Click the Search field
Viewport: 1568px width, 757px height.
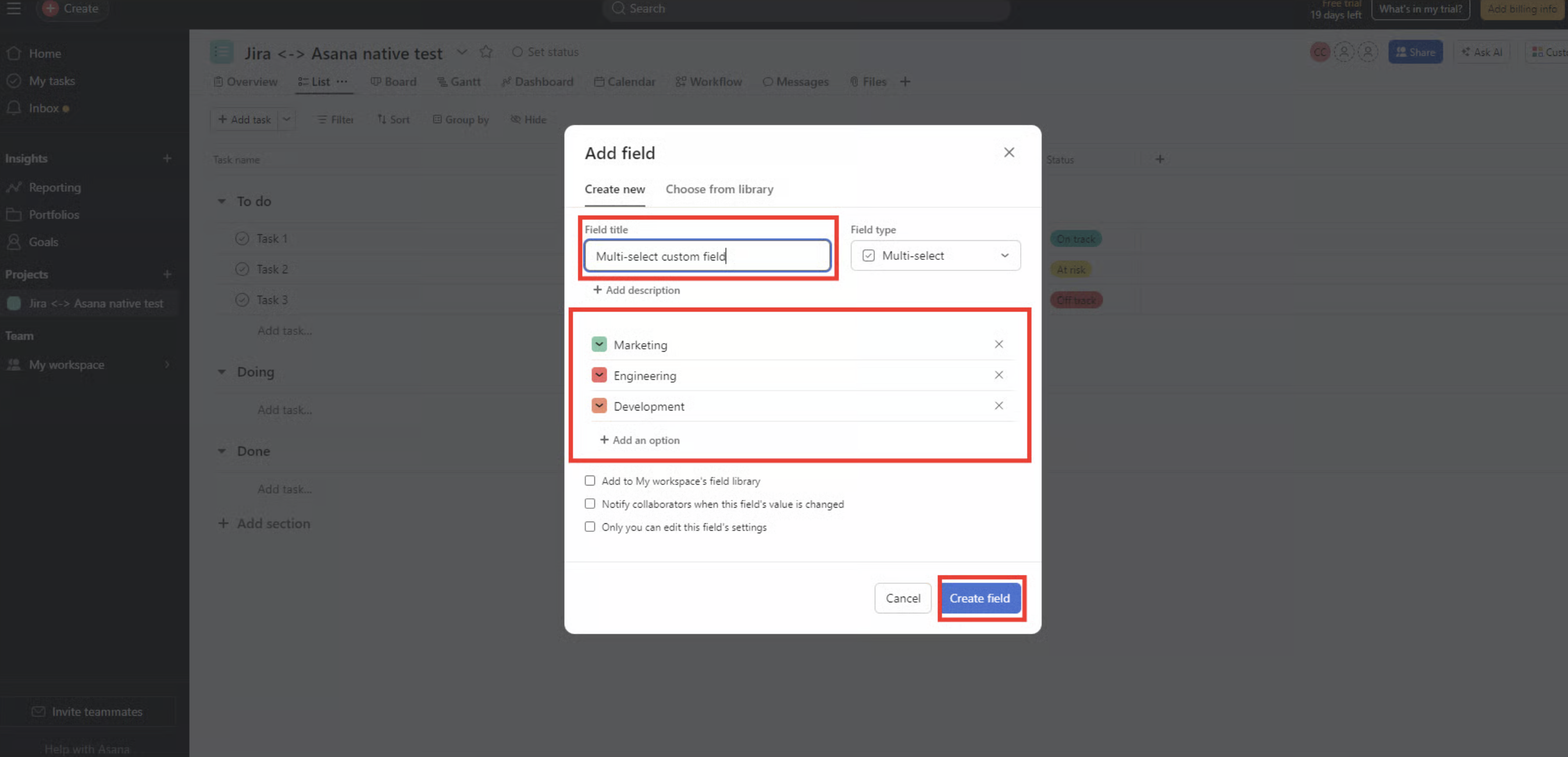tap(806, 9)
